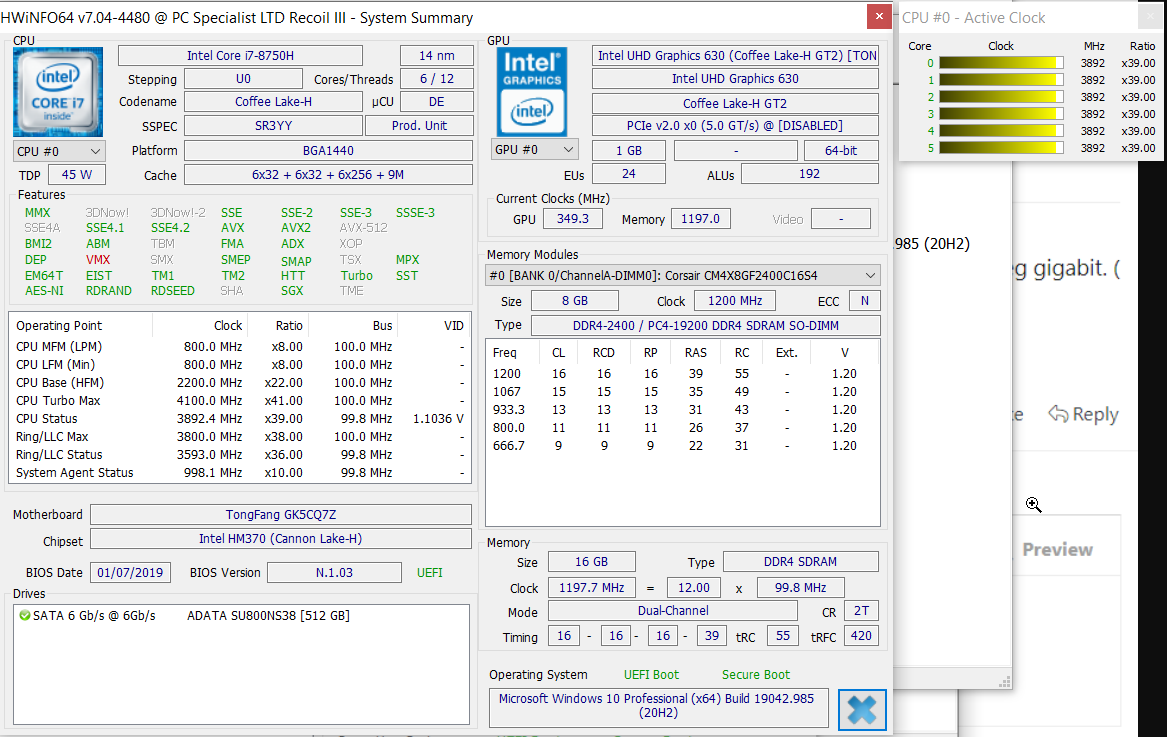Image resolution: width=1167 pixels, height=737 pixels.
Task: Click the GPU clock 349.3 field
Action: 572,219
